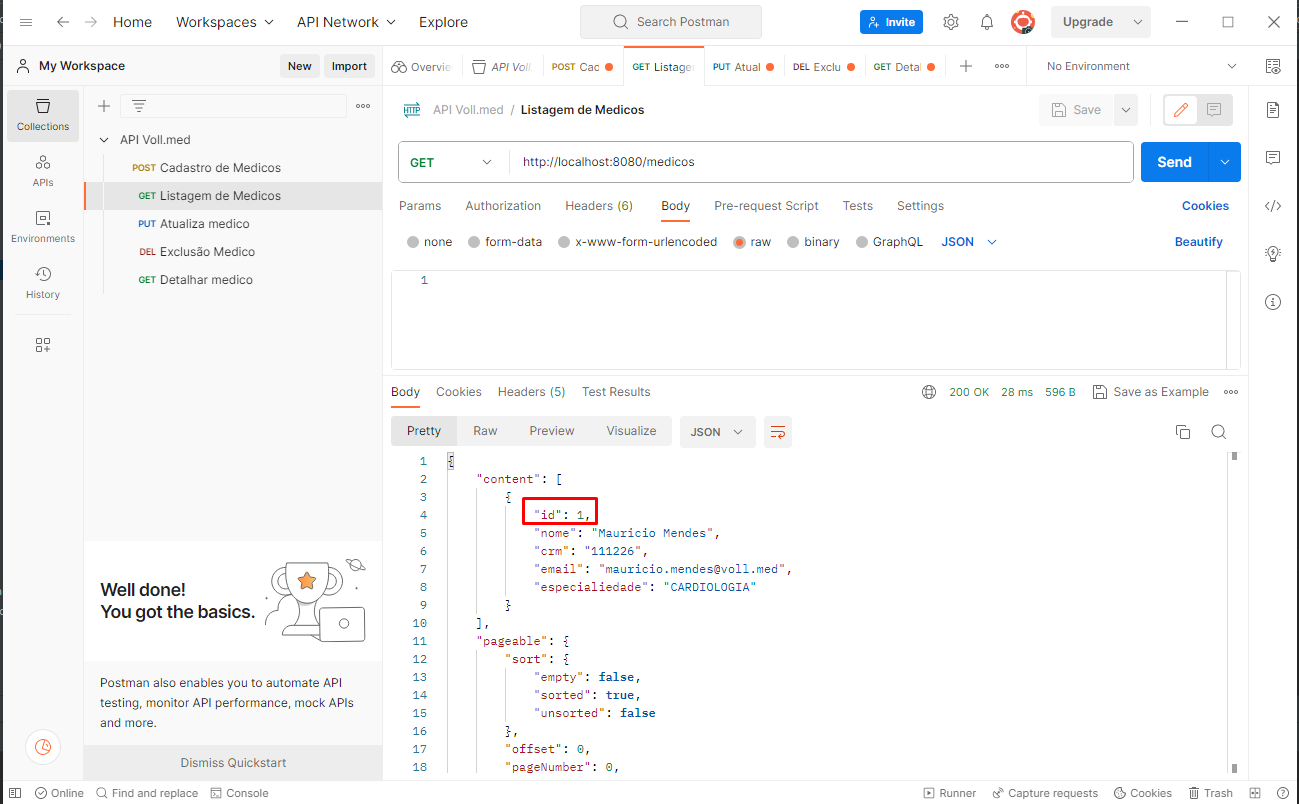1299x804 pixels.
Task: Go back with the left arrow
Action: click(63, 22)
